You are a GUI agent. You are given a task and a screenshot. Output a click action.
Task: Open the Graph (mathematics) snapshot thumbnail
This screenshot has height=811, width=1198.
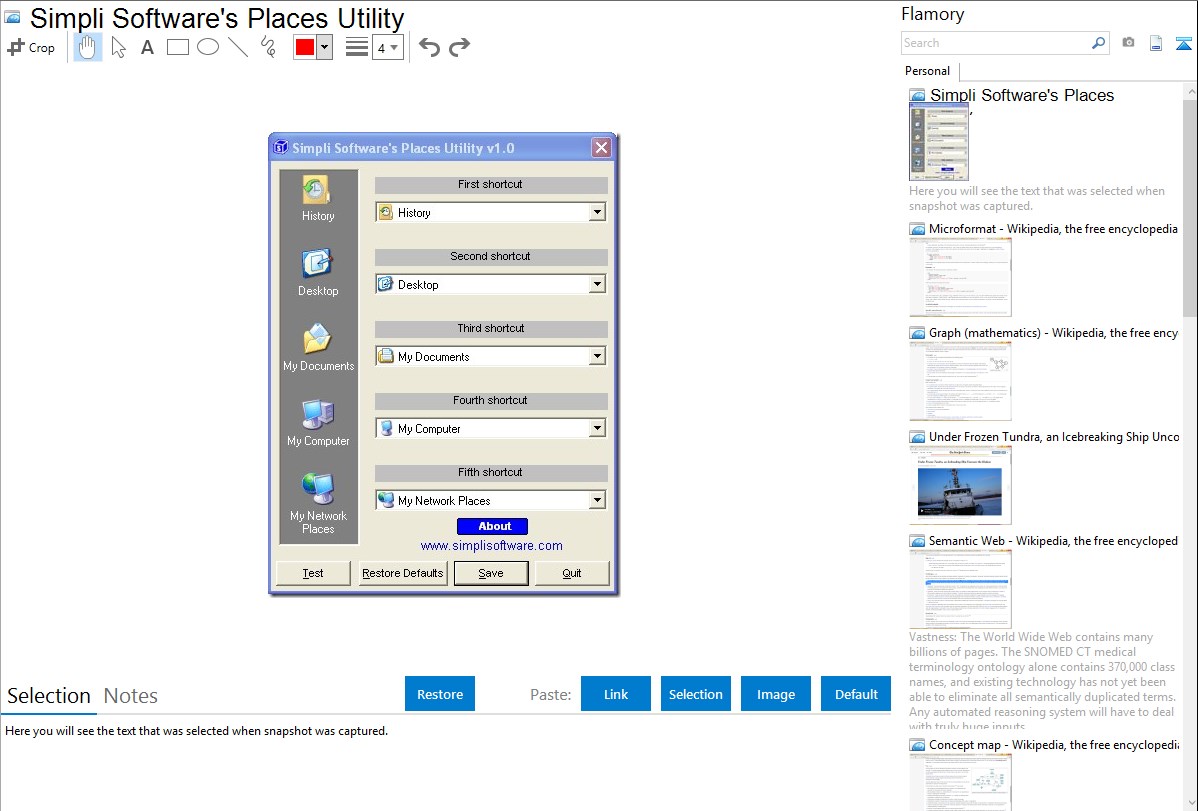click(x=960, y=381)
